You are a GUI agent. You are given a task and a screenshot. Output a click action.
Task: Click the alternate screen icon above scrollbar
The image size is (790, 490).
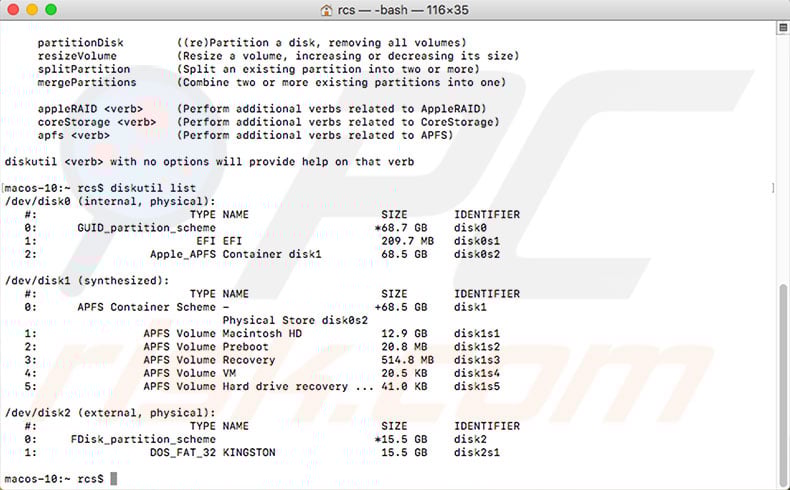[x=783, y=28]
